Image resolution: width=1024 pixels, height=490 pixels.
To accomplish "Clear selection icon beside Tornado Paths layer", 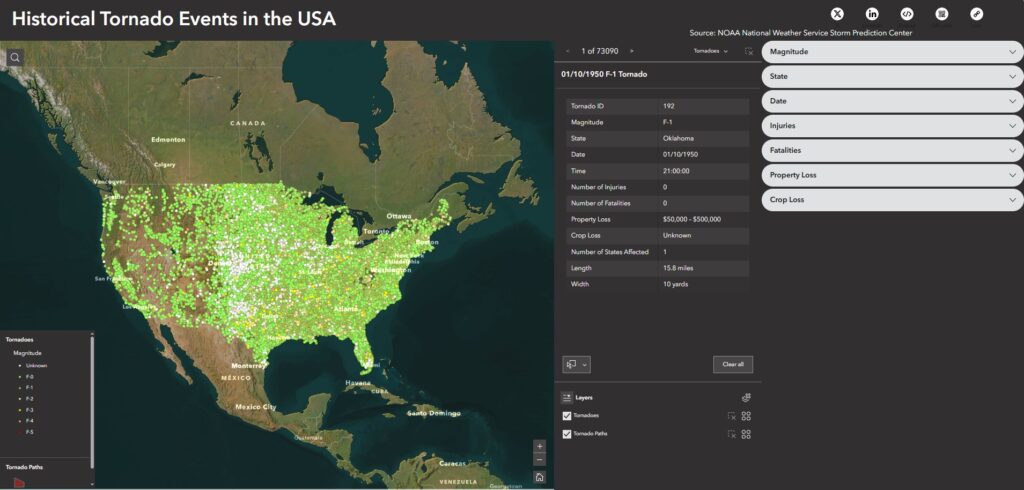I will click(732, 434).
